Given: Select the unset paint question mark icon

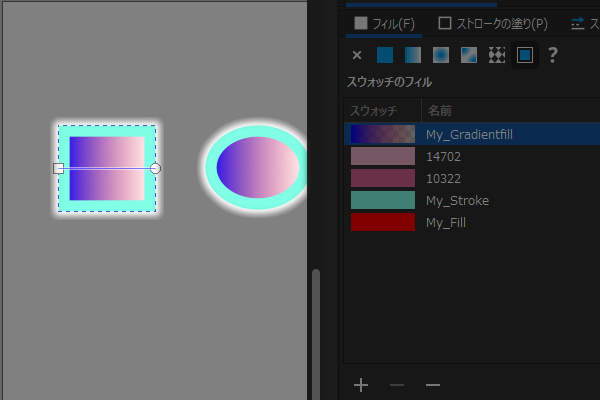Looking at the screenshot, I should point(552,55).
